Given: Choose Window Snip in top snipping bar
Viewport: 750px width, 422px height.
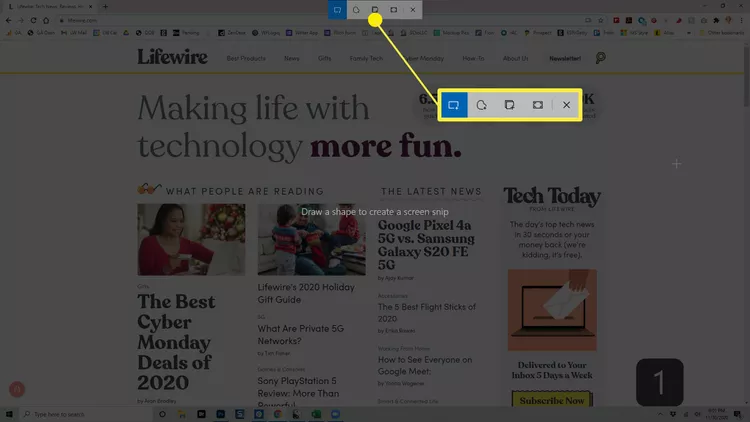Looking at the screenshot, I should [x=375, y=10].
